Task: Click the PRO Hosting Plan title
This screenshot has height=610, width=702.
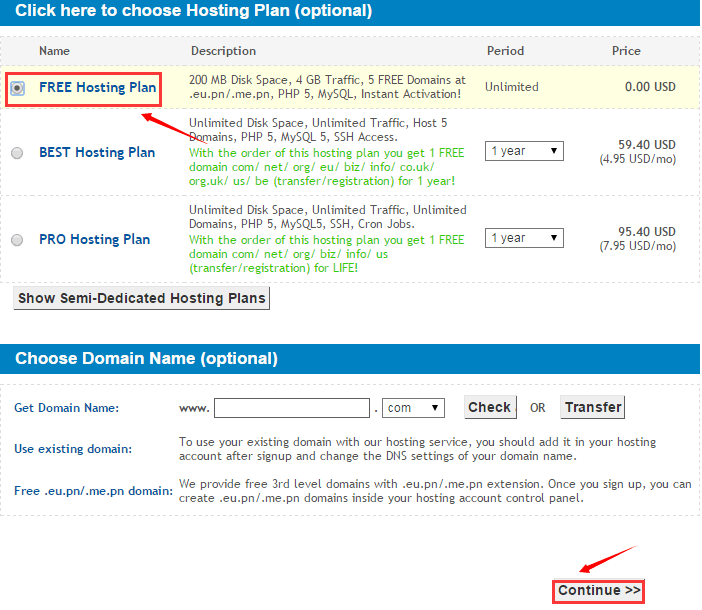Action: (x=94, y=240)
